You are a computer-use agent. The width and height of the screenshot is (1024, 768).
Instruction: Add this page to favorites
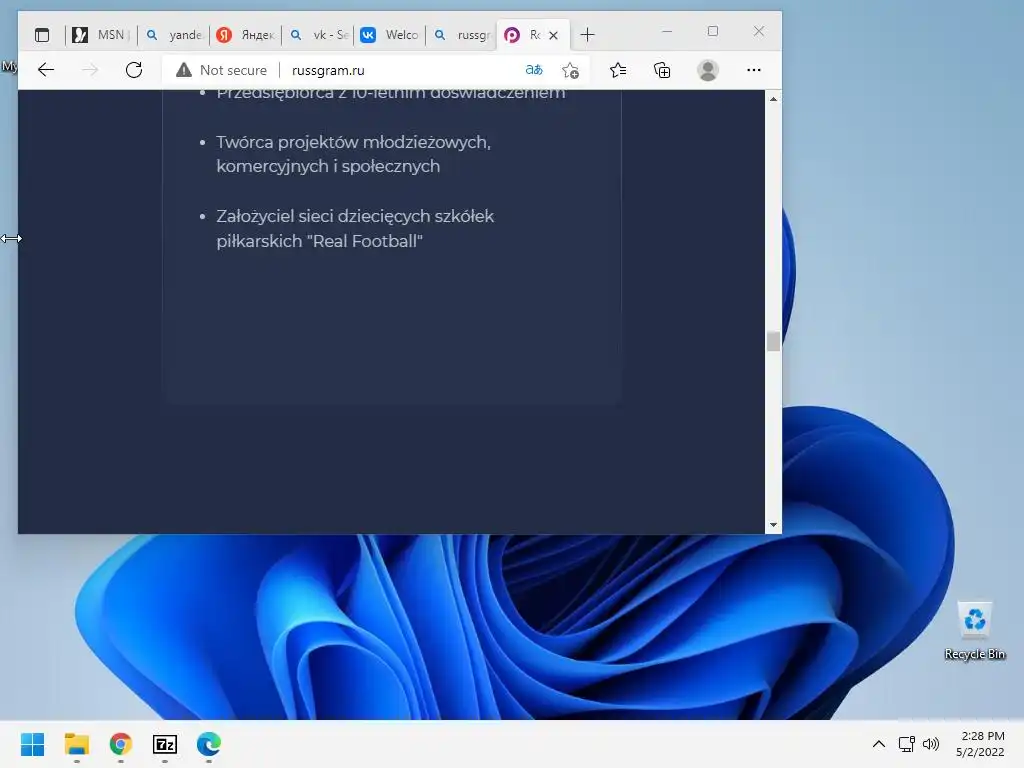570,70
